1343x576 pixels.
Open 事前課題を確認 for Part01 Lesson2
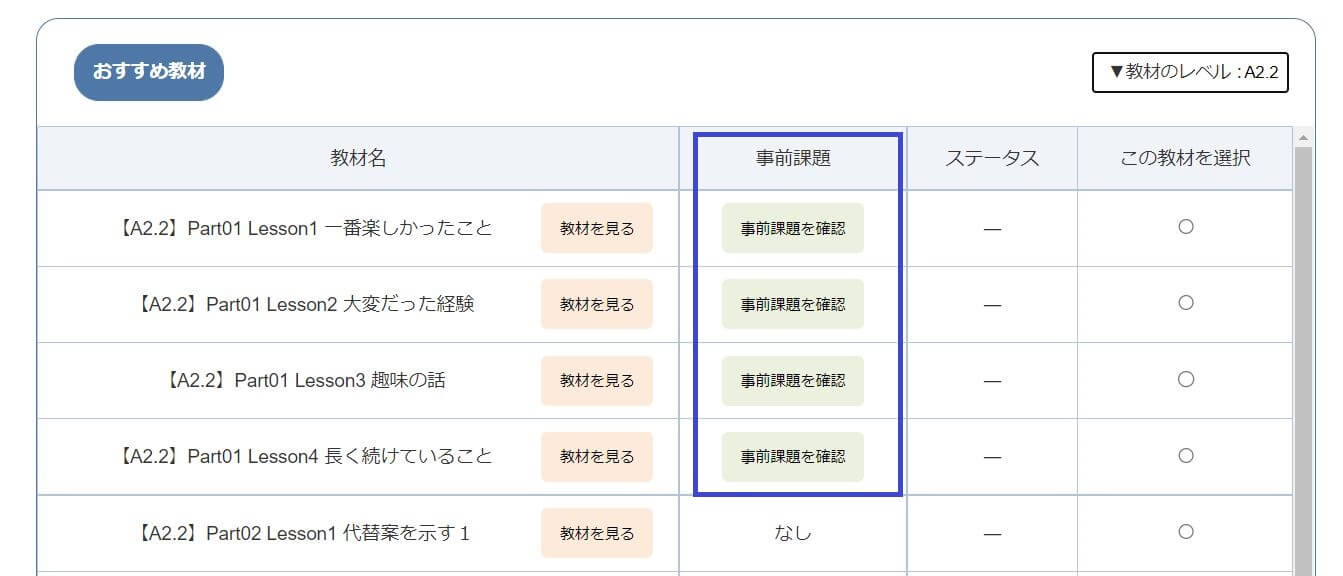tap(793, 304)
